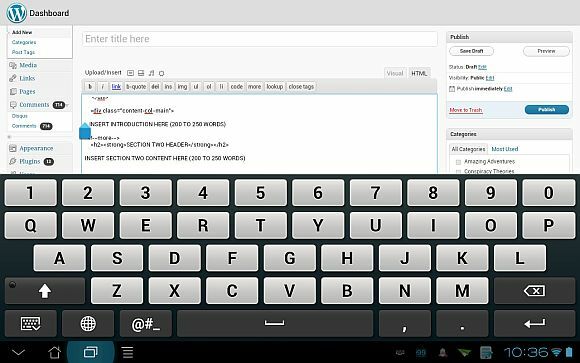The height and width of the screenshot is (363, 580).
Task: Open Add New in sidebar
Action: tap(22, 32)
